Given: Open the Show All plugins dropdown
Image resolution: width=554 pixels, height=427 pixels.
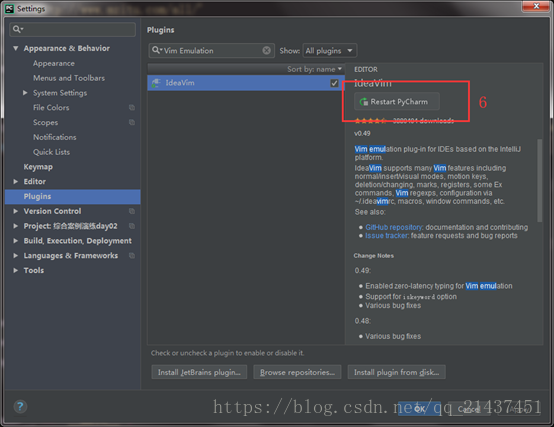Looking at the screenshot, I should tap(330, 51).
